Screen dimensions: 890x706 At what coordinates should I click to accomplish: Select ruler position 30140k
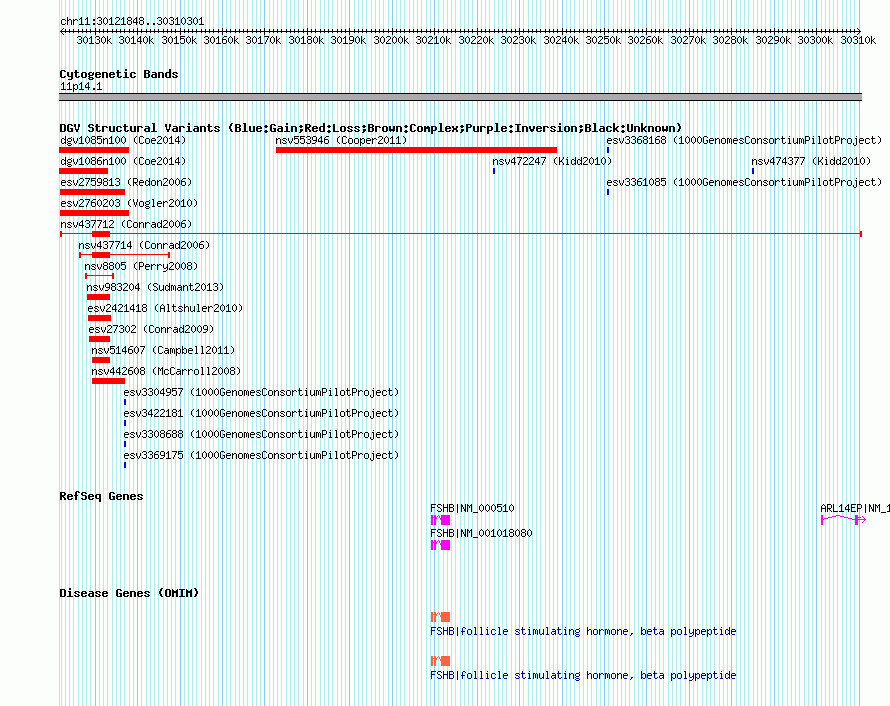(136, 40)
